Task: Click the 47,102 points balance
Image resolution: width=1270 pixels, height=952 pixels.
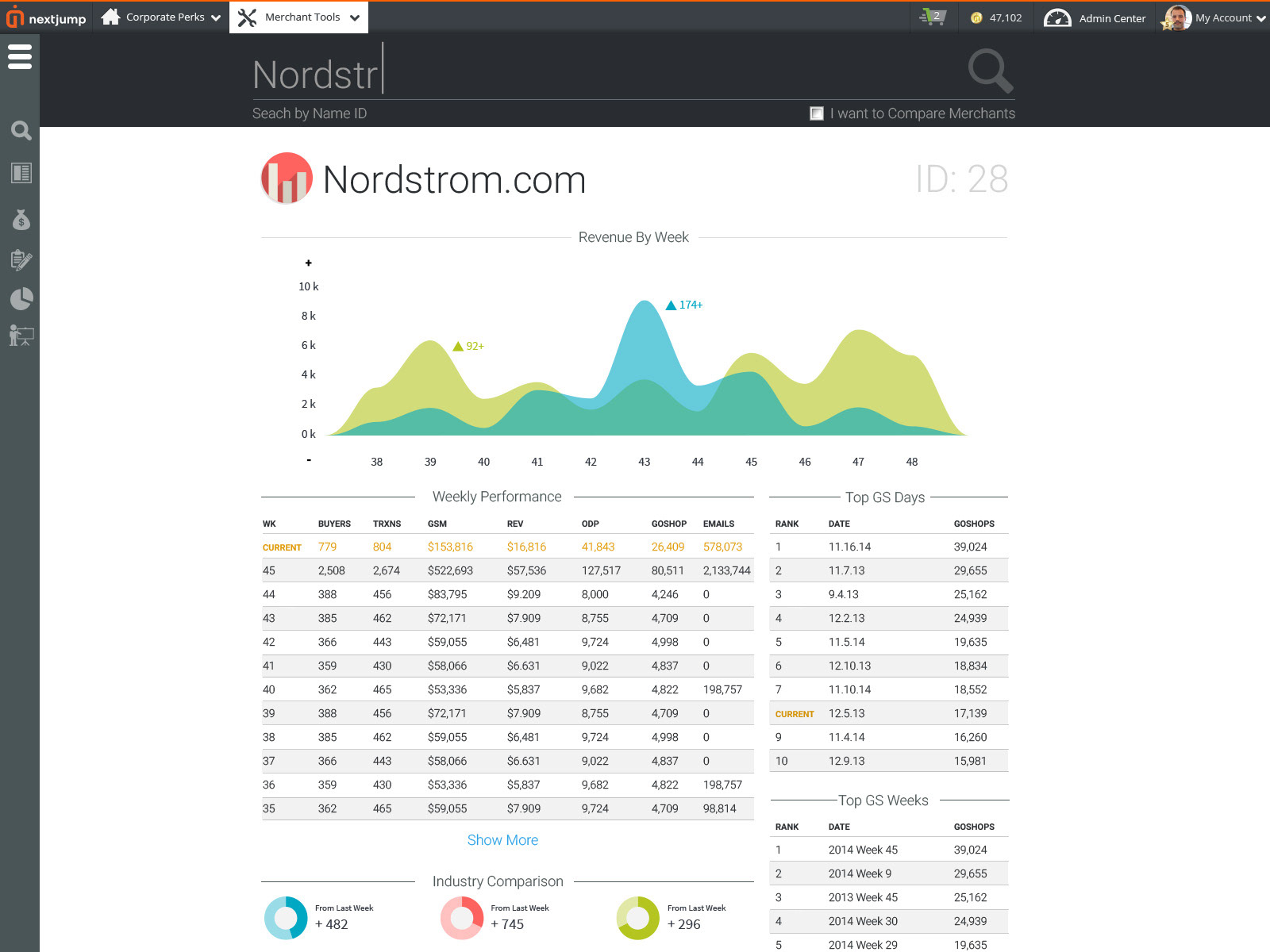Action: (x=1006, y=17)
